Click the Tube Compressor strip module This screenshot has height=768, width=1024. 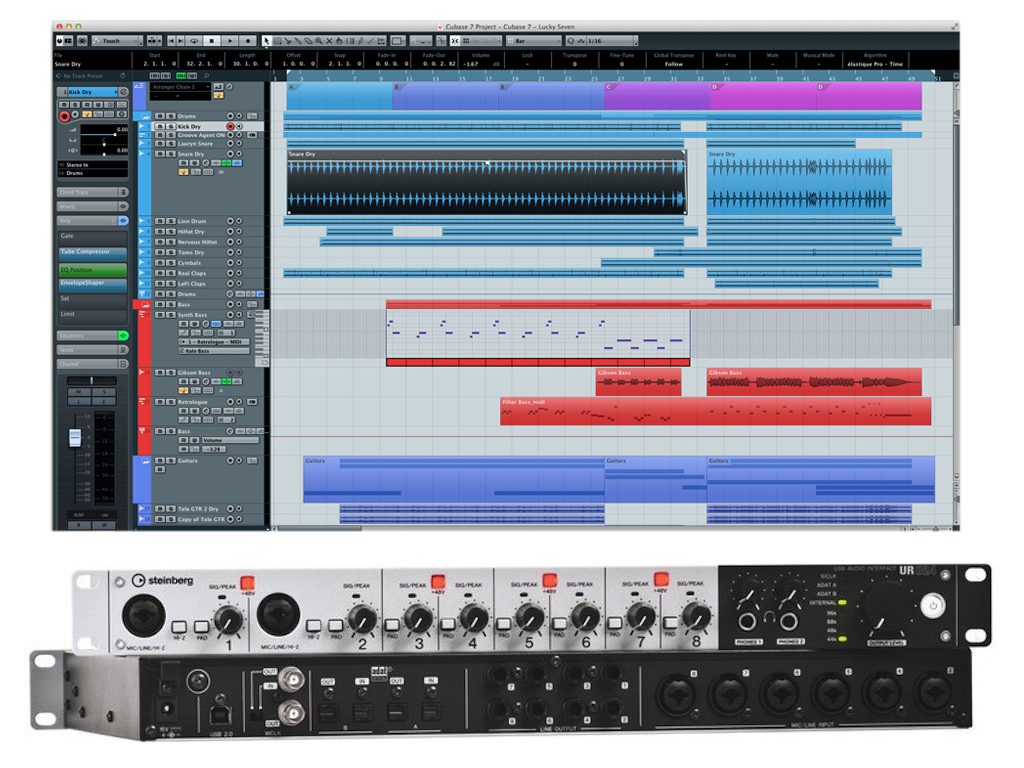pyautogui.click(x=92, y=252)
